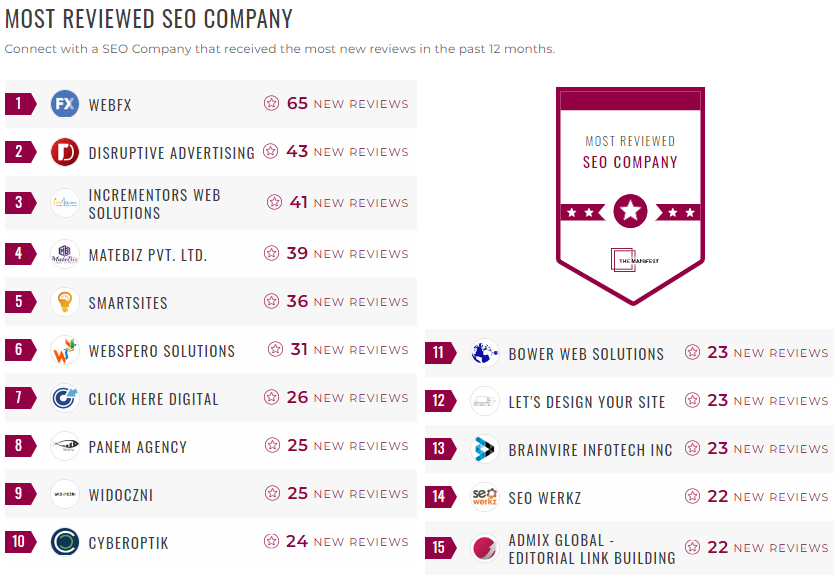Select the rank 15 badge marker
Screen dimensions: 834x580
[439, 547]
